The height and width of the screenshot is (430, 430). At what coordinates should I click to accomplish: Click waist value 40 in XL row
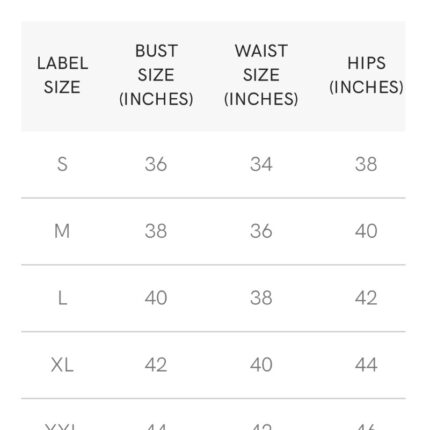(x=261, y=365)
